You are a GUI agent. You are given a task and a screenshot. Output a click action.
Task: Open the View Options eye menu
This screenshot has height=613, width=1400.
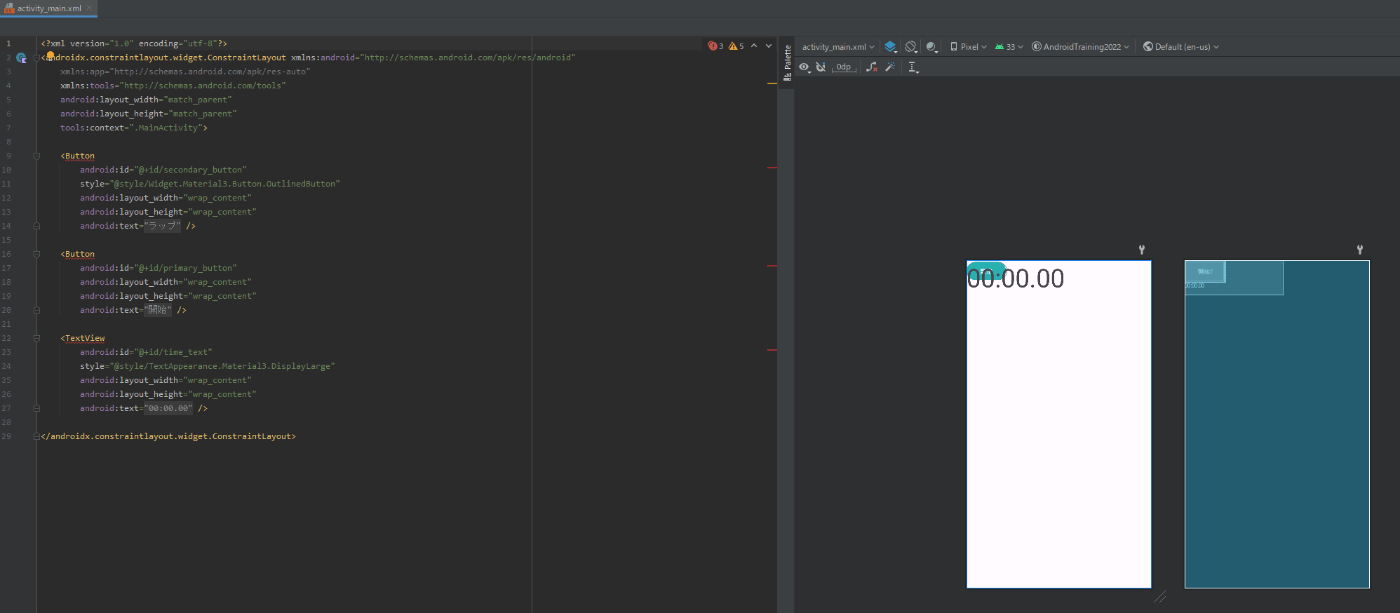point(805,67)
